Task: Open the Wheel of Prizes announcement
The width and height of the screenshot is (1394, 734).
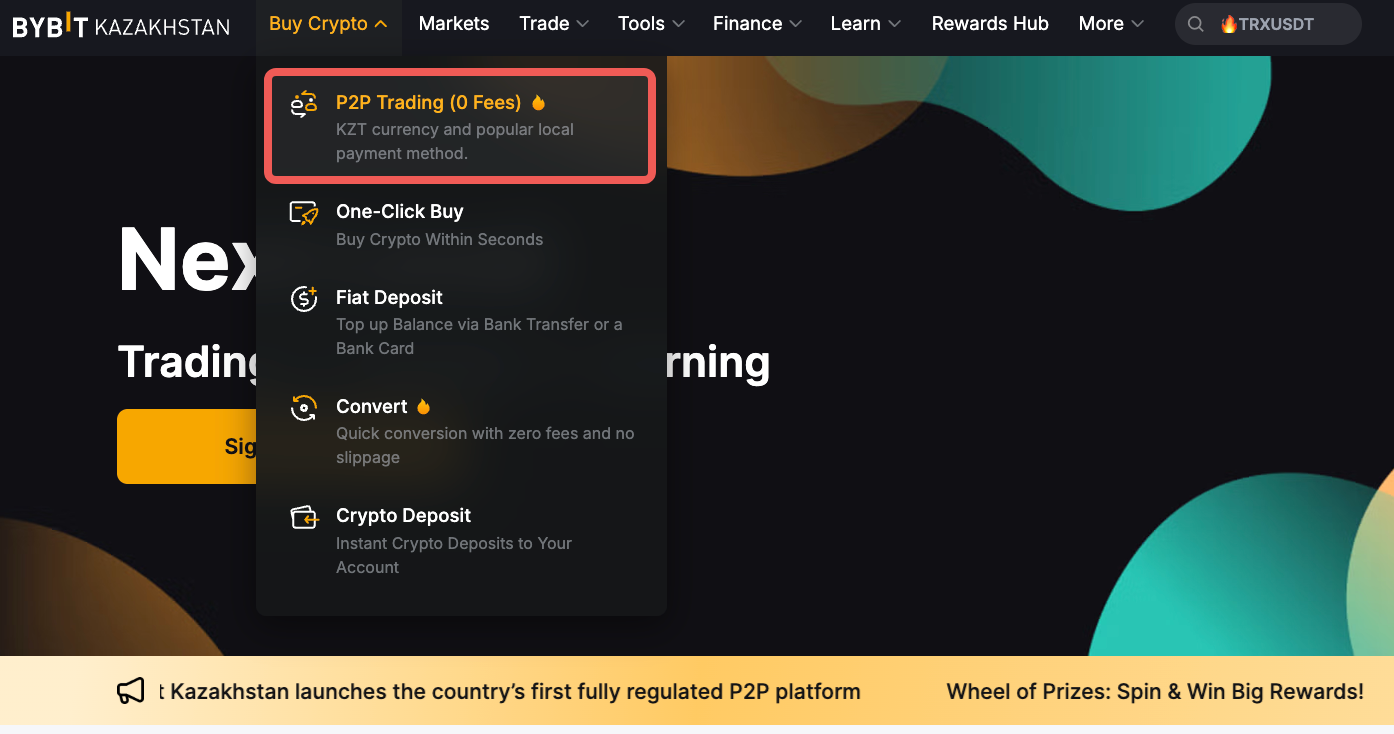Action: tap(1154, 691)
